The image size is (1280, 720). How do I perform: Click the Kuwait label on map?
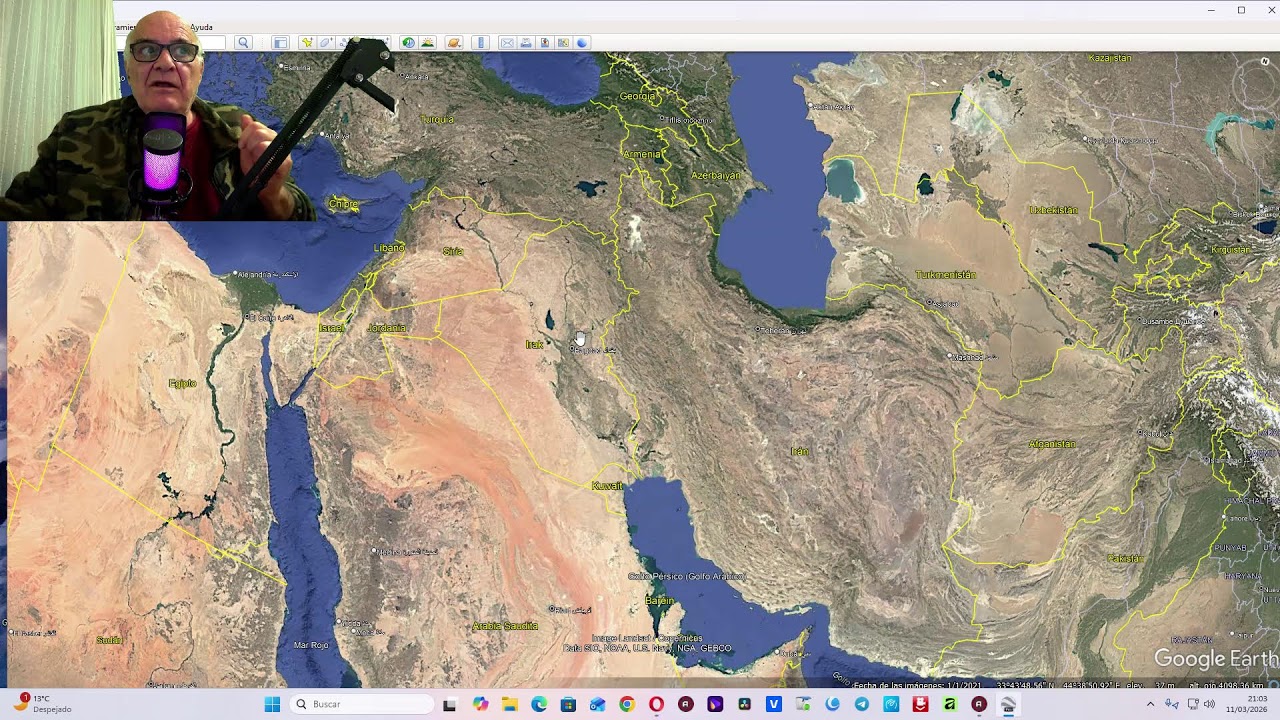(x=607, y=486)
